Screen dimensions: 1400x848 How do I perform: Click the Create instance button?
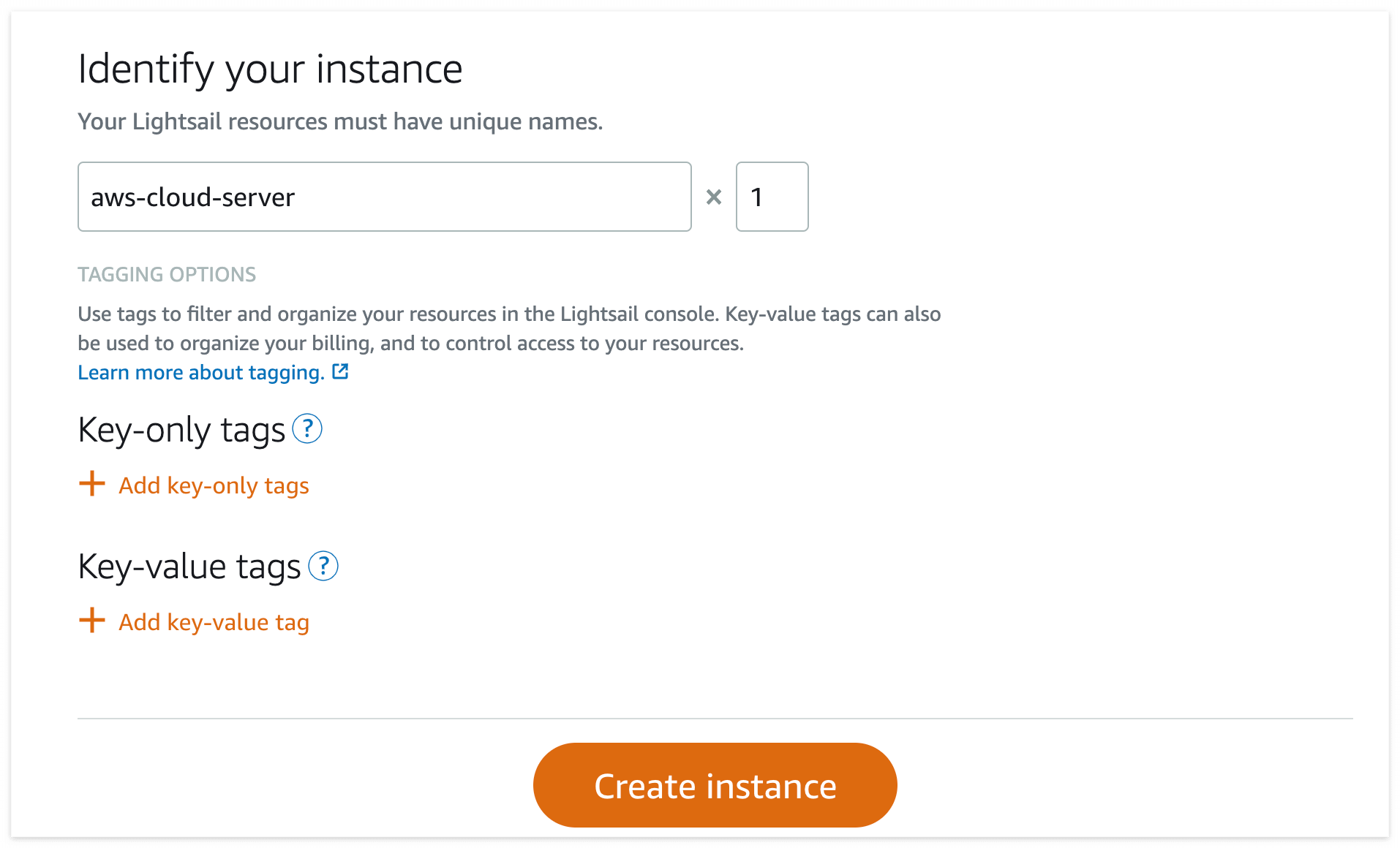pyautogui.click(x=715, y=785)
